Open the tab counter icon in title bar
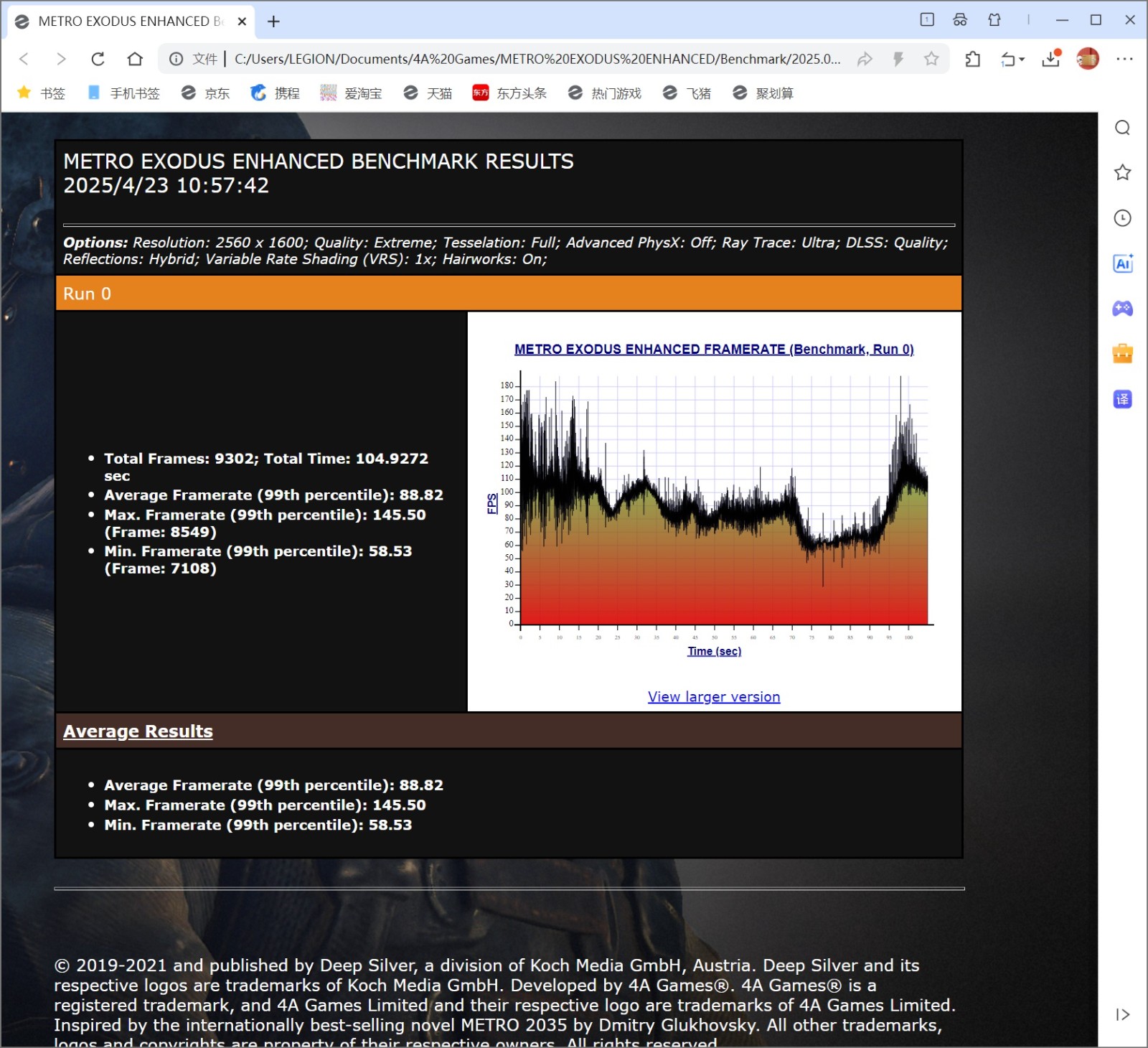1148x1048 pixels. (927, 19)
